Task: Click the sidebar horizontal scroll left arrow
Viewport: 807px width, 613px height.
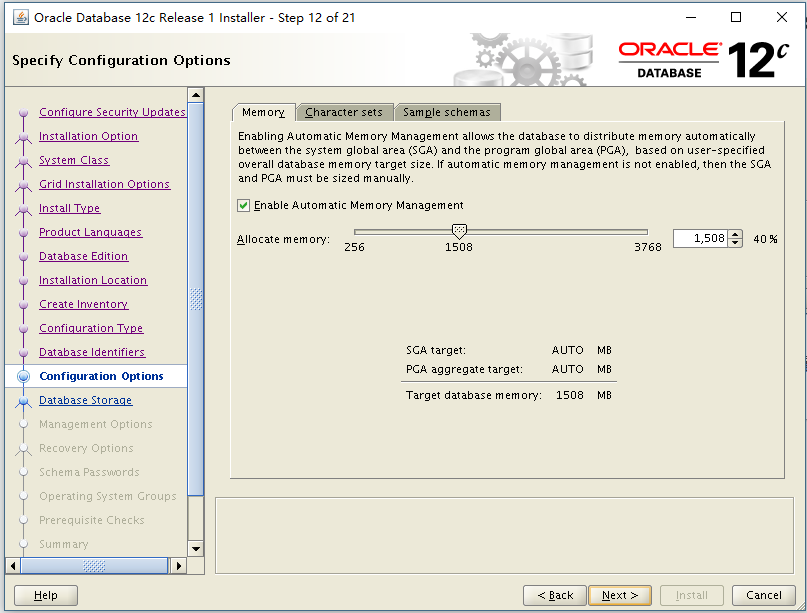Action: coord(13,566)
